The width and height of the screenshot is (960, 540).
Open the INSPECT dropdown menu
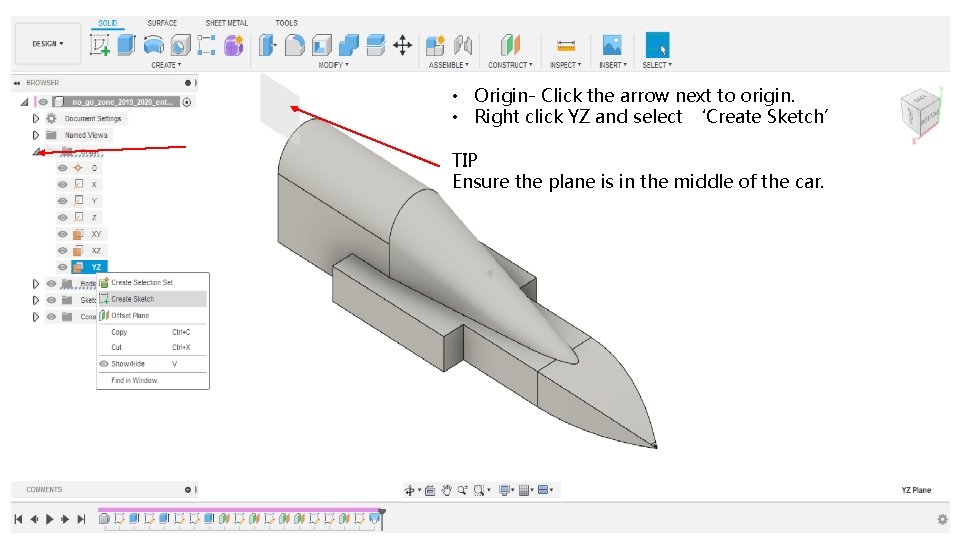click(x=565, y=65)
